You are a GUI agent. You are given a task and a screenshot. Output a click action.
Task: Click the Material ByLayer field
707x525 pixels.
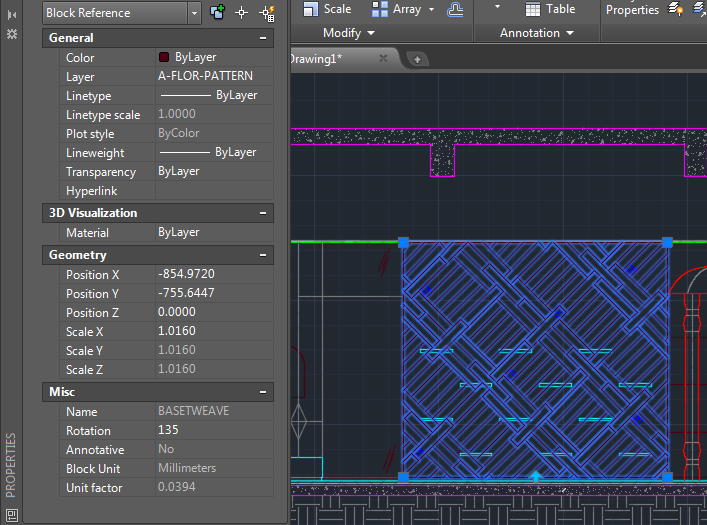pos(214,232)
